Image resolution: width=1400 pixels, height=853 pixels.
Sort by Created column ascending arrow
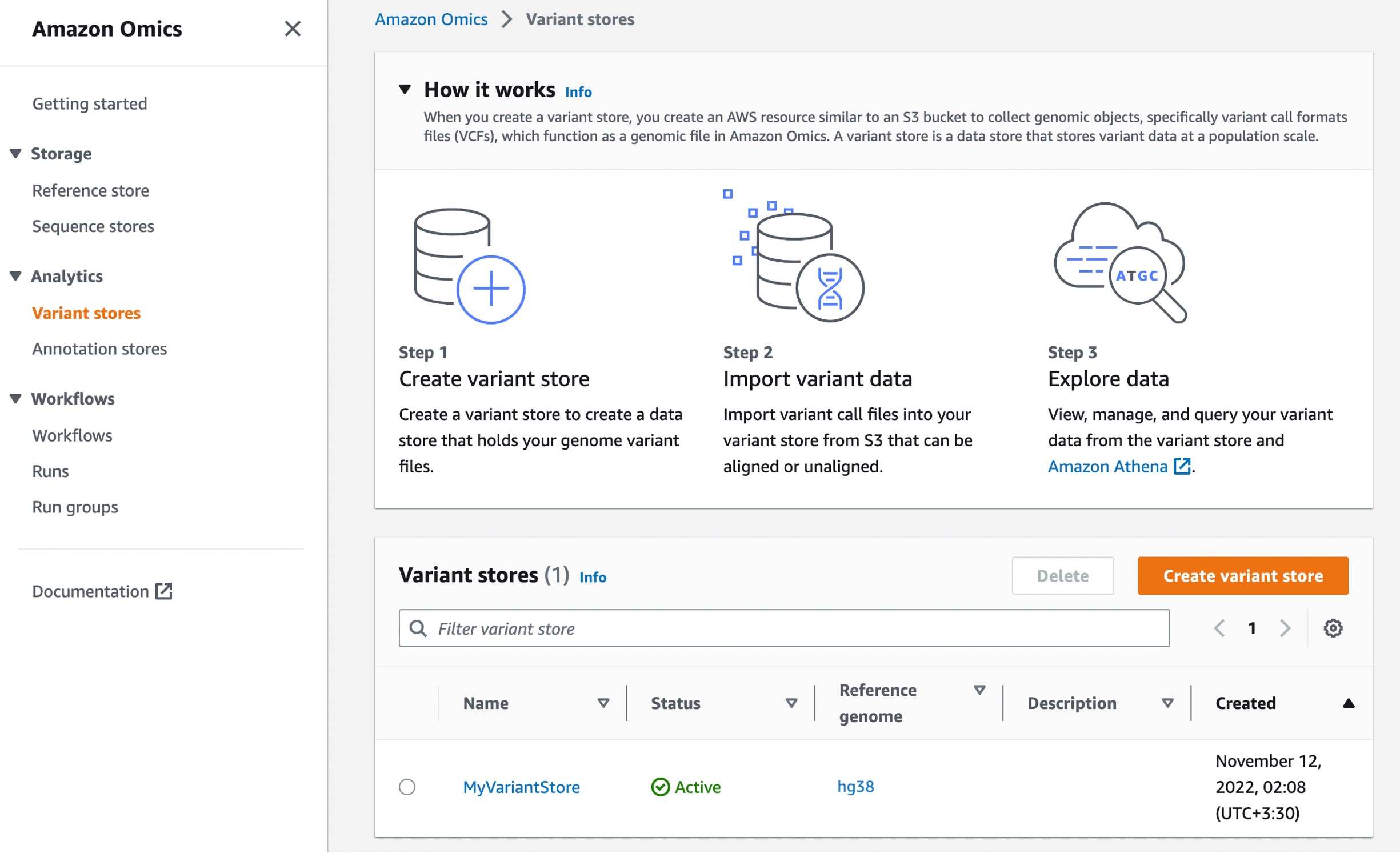[x=1348, y=703]
